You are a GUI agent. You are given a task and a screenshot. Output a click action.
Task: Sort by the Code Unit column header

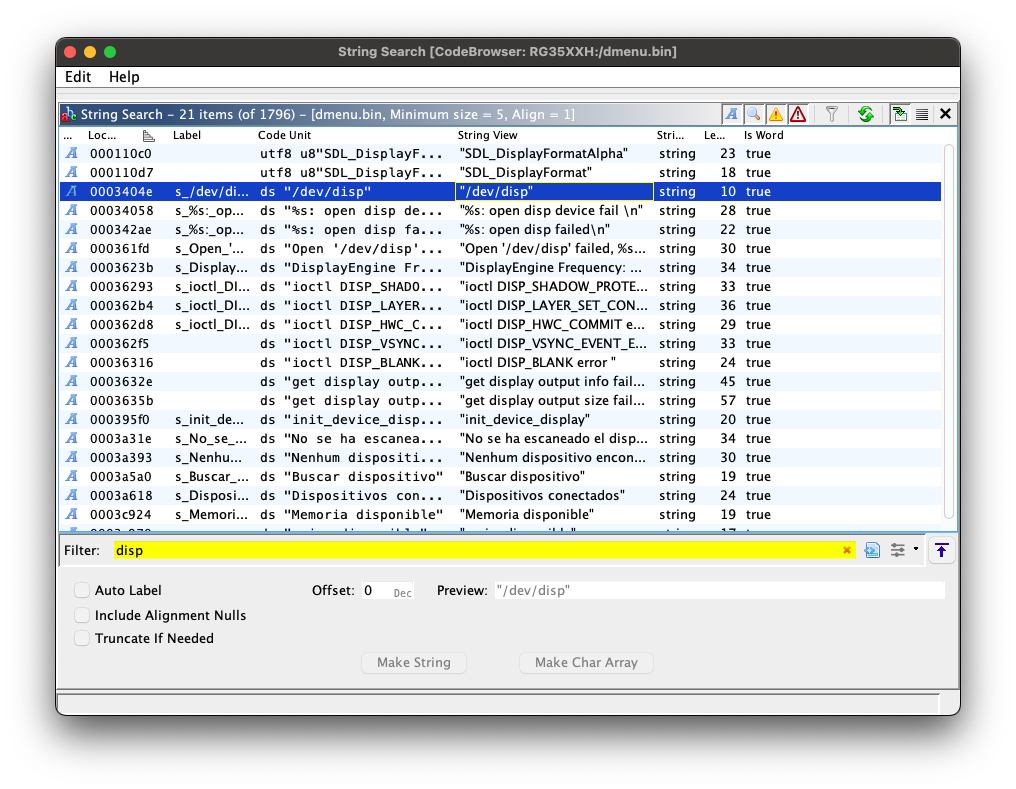coord(284,135)
